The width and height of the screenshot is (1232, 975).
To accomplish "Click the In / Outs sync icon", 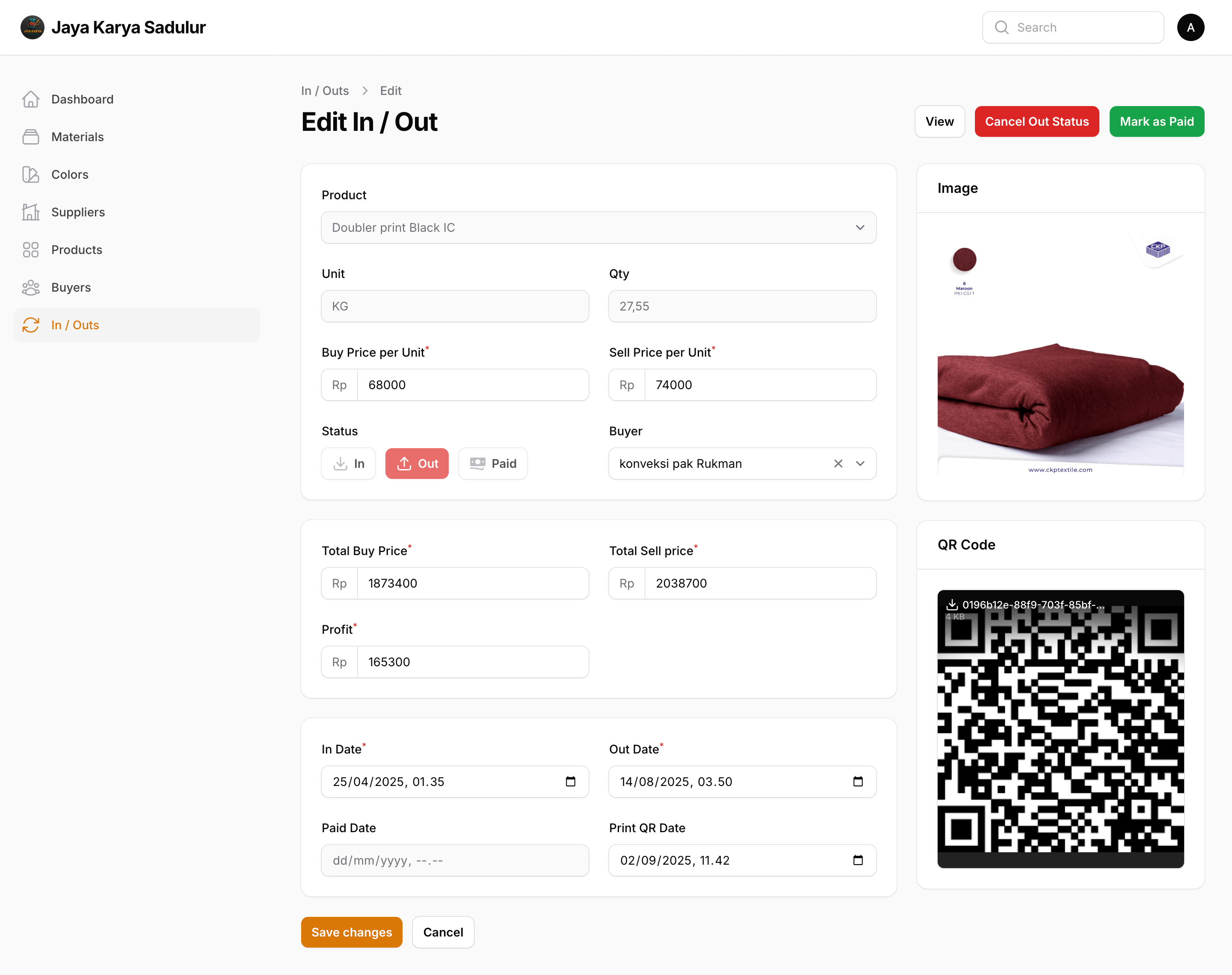I will (x=31, y=325).
